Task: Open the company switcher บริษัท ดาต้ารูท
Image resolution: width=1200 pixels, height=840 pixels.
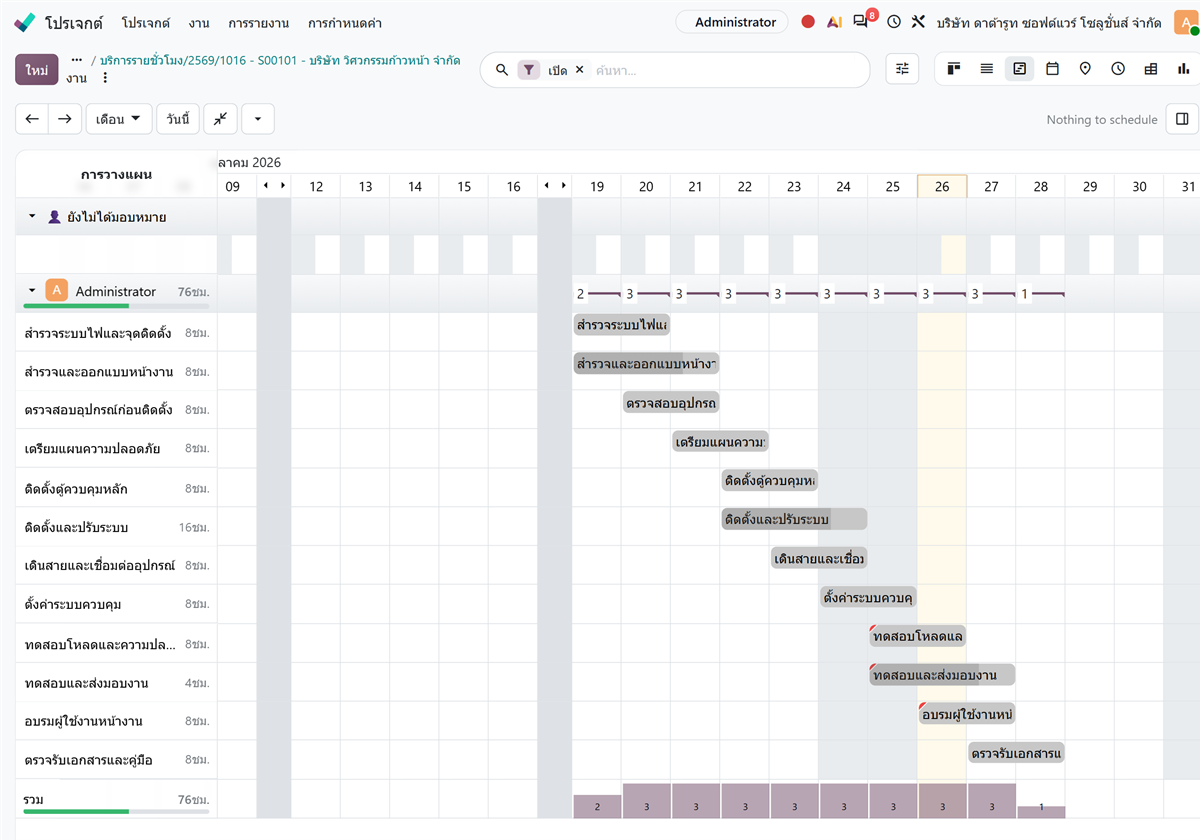Action: click(x=1049, y=22)
